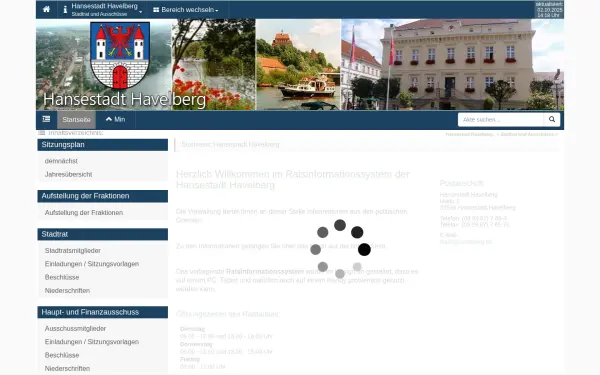Open Stadtrat Niederschriften link

coord(67,291)
